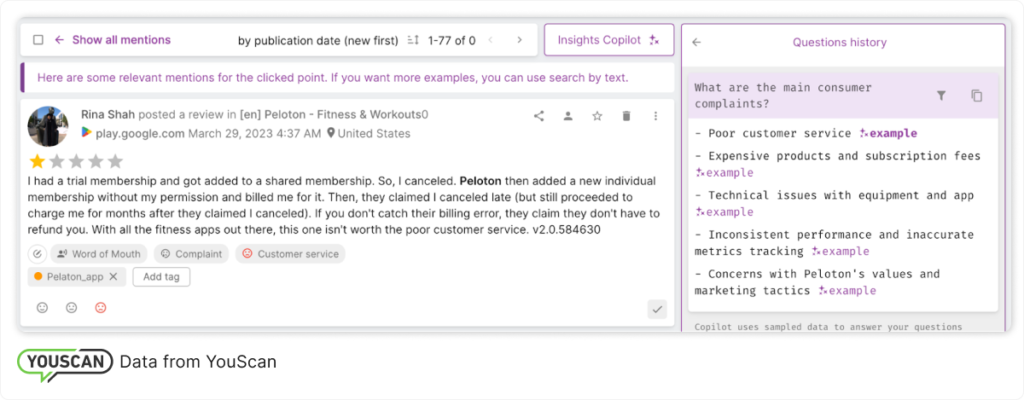Screen dimensions: 1024x400
Task: Click the location pin beside United States
Action: [x=331, y=133]
